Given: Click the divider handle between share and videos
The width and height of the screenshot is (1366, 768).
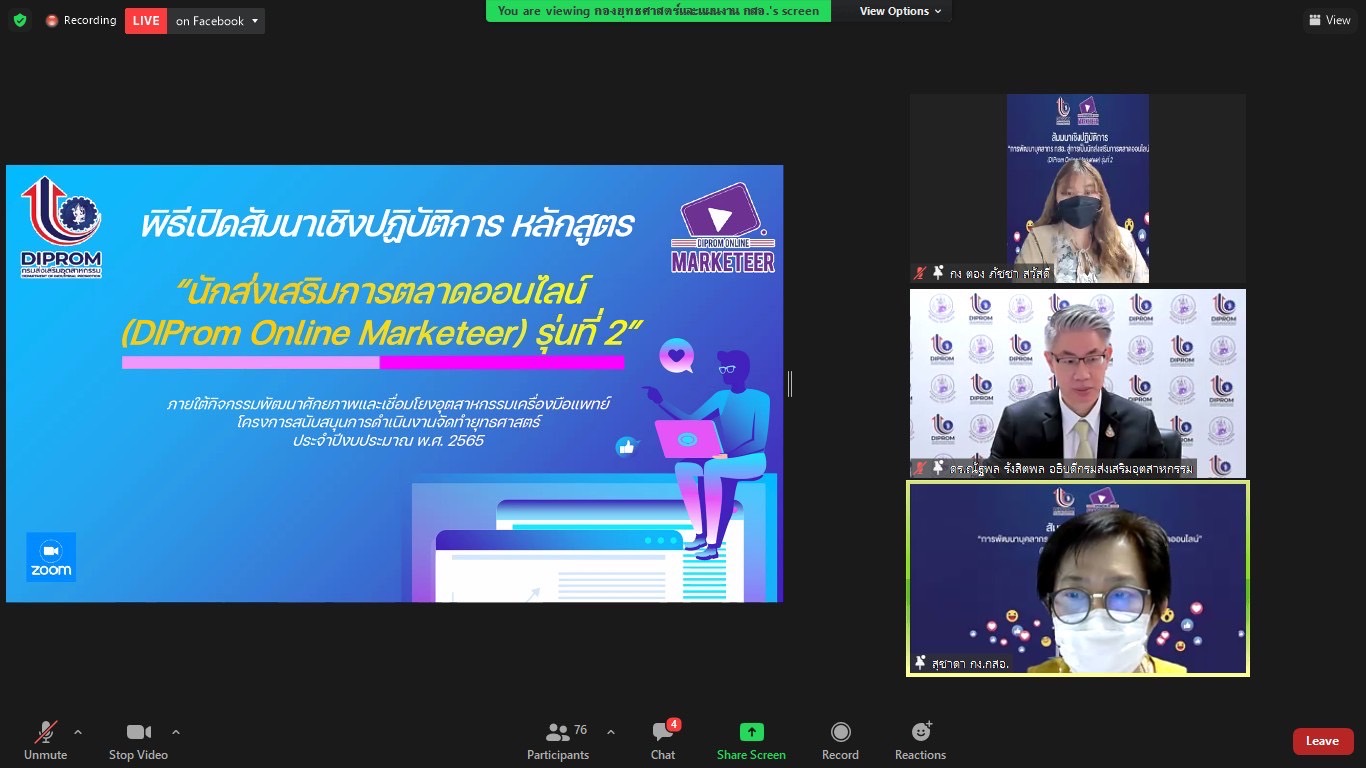Looking at the screenshot, I should pos(790,383).
